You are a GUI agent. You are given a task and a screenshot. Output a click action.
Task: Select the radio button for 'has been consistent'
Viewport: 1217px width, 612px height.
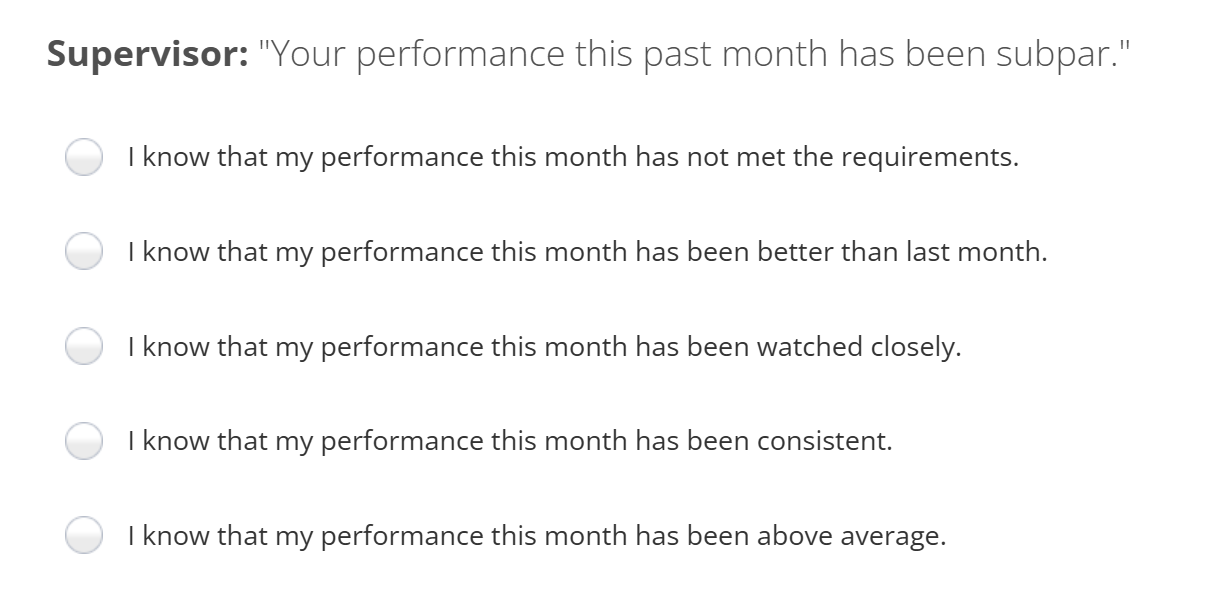(83, 440)
